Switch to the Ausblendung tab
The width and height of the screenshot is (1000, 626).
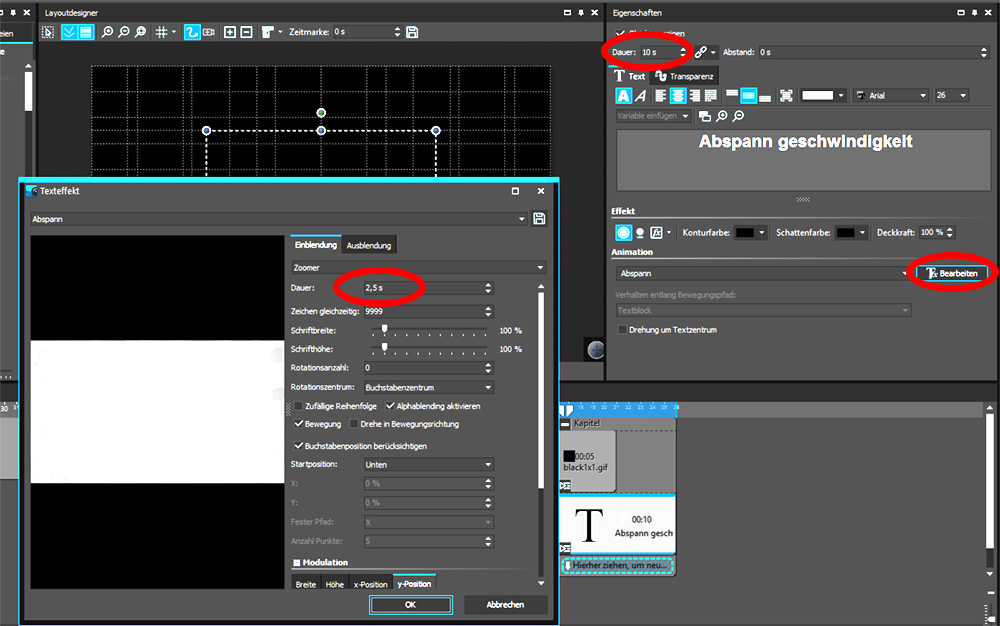click(369, 245)
